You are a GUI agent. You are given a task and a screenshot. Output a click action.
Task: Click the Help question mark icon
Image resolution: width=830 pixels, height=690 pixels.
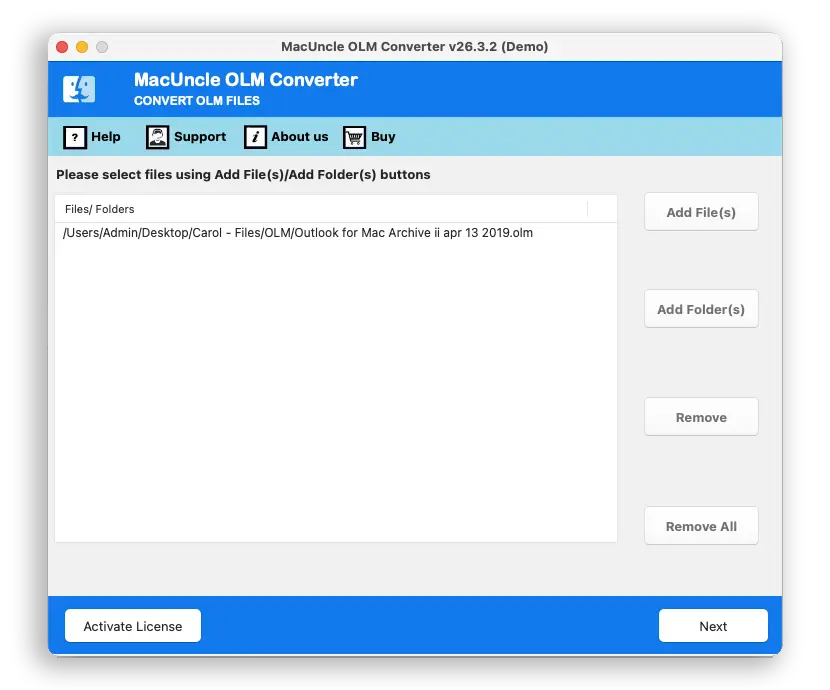coord(75,138)
